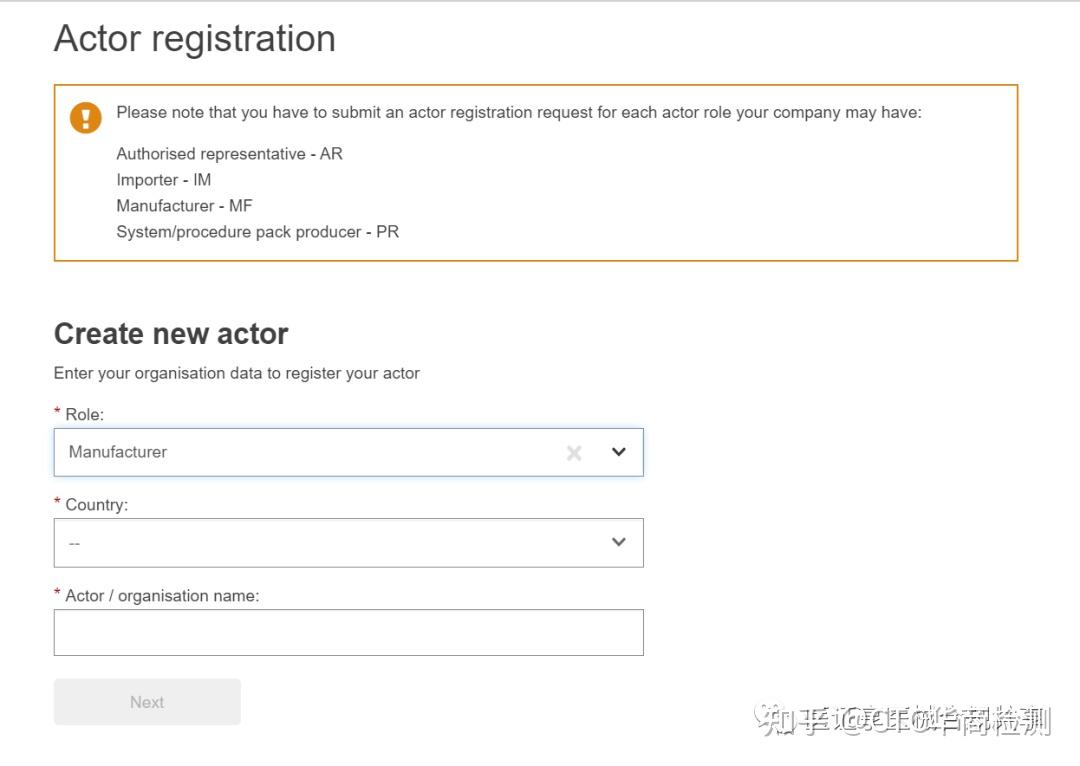The height and width of the screenshot is (766, 1080).
Task: Clear the Role selection with the X icon
Action: pyautogui.click(x=574, y=452)
